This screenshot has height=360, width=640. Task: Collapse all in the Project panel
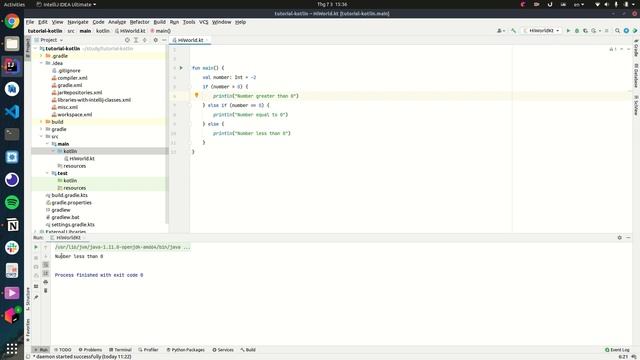[144, 40]
